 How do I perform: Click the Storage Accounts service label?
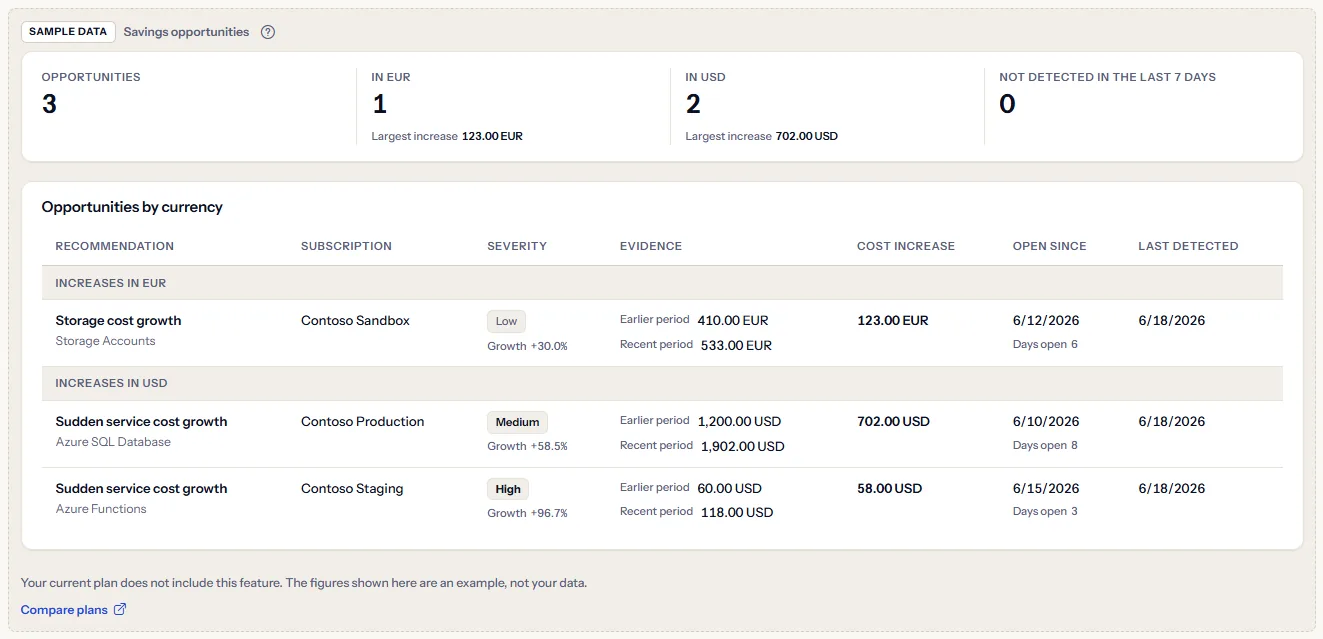tap(106, 341)
